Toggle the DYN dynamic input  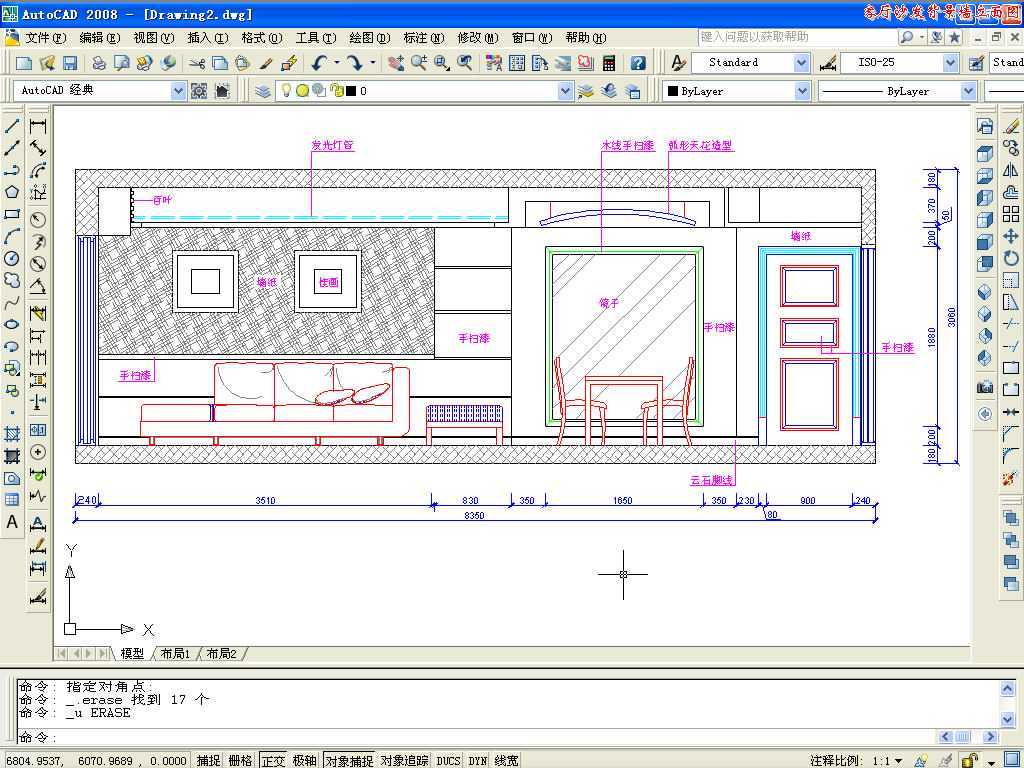(477, 760)
